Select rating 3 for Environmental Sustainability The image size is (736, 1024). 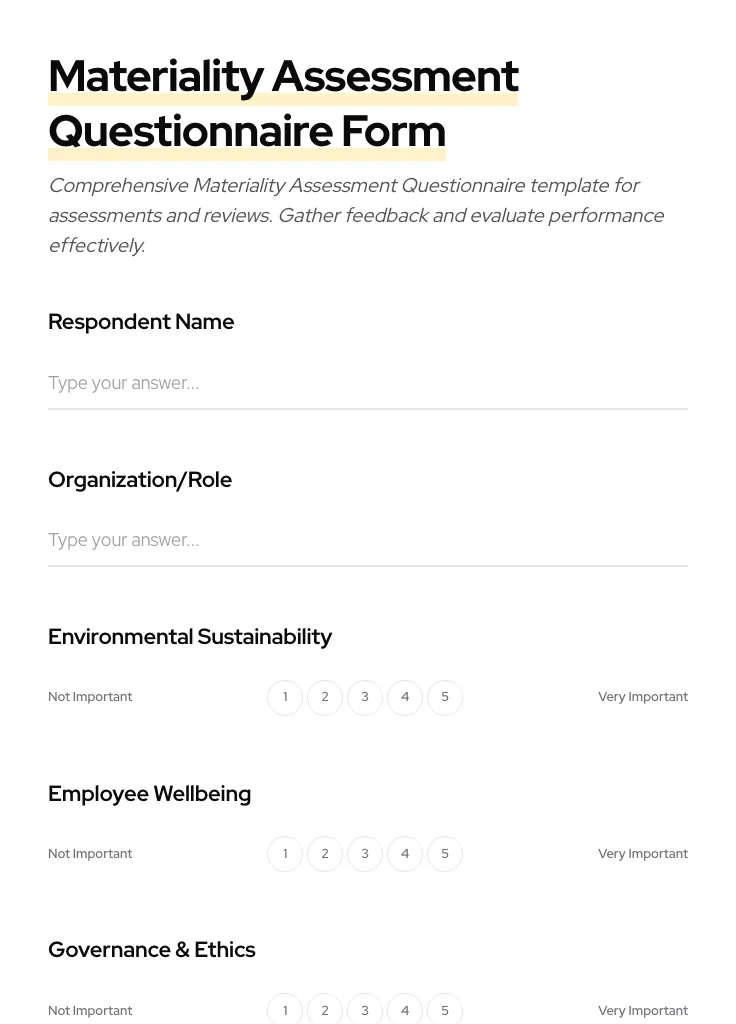coord(365,697)
